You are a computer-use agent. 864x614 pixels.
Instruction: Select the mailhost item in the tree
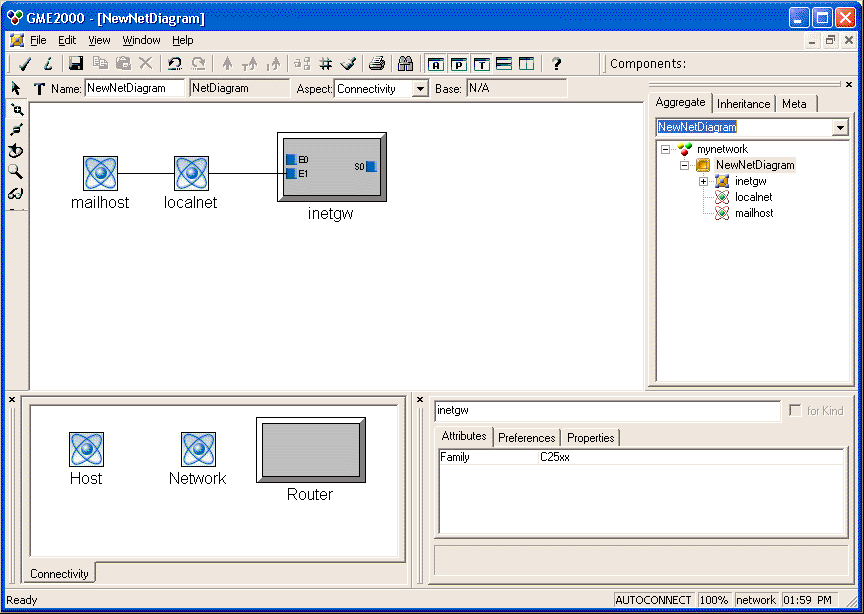pyautogui.click(x=754, y=213)
